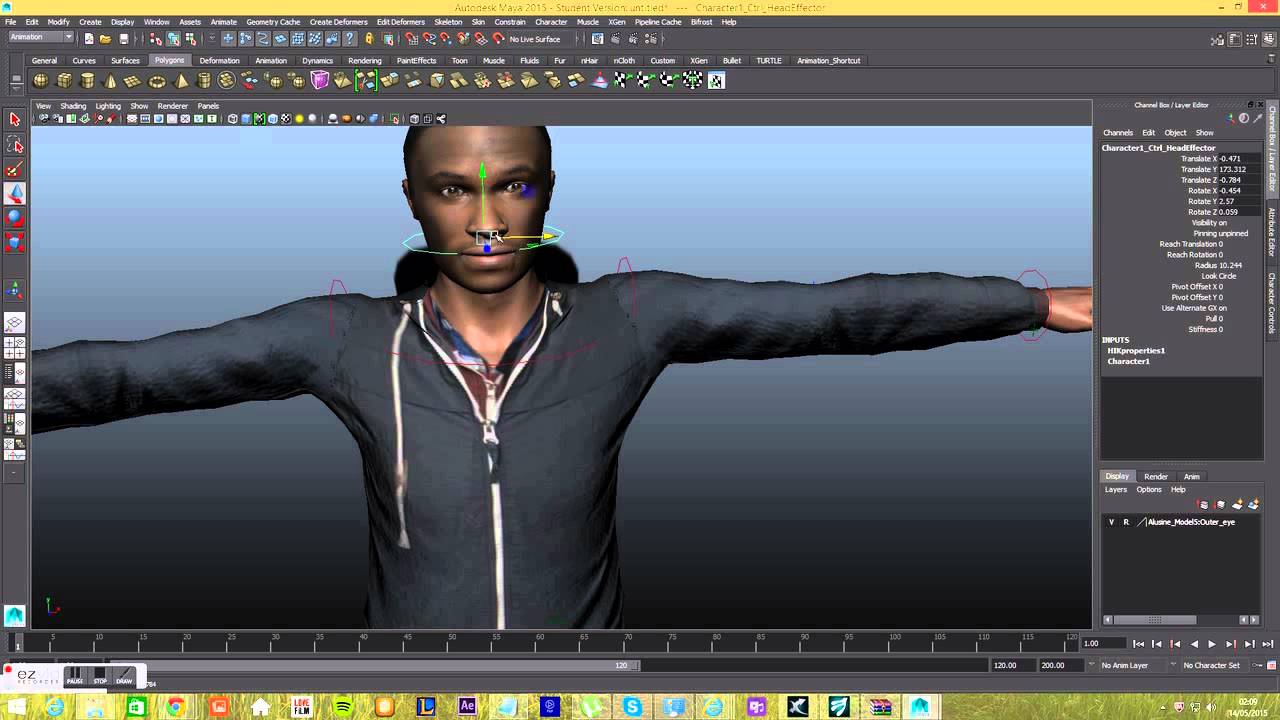1280x720 pixels.
Task: Create a polygon torus from the shelf
Action: pos(157,81)
